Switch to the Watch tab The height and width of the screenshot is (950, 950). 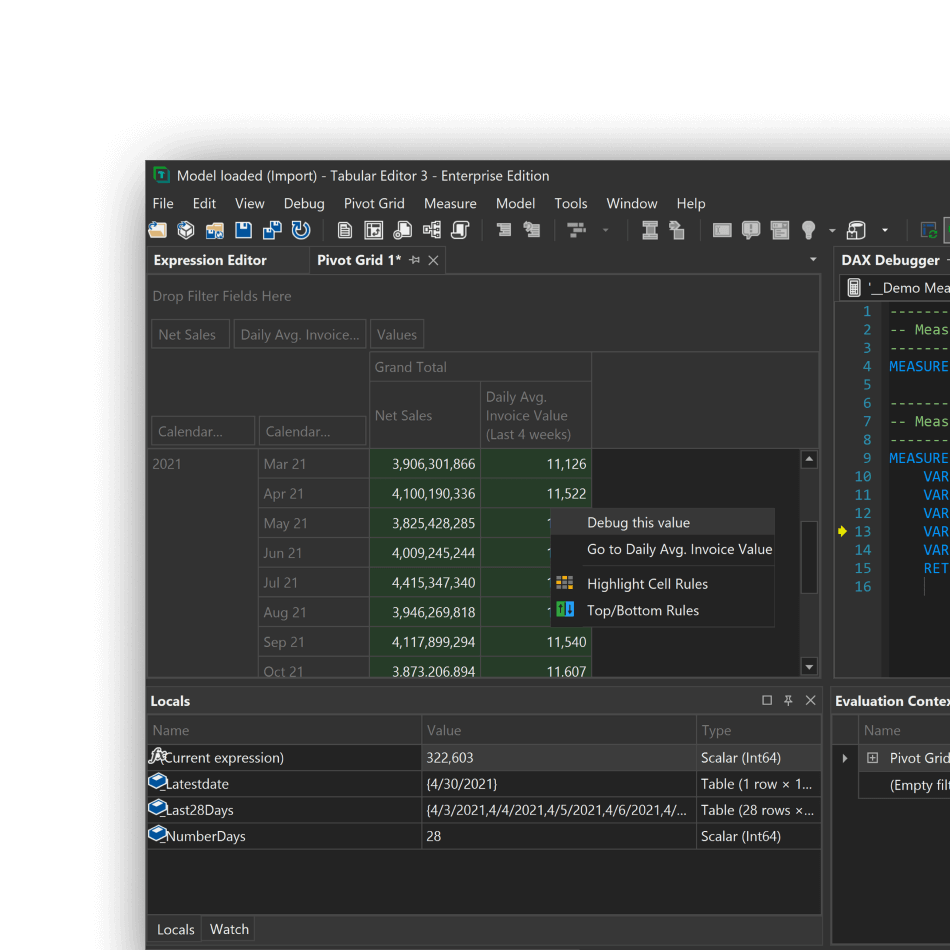coord(228,929)
